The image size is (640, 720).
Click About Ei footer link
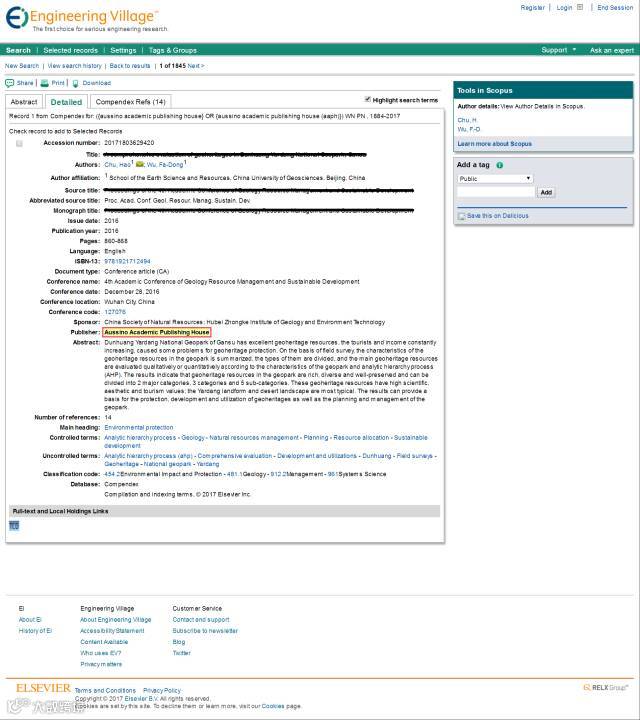pos(30,619)
